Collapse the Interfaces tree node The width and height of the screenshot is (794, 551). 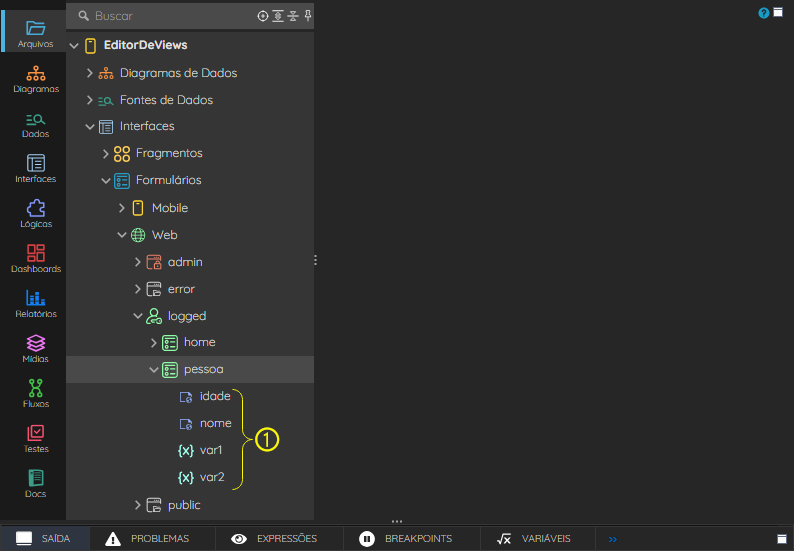coord(90,127)
